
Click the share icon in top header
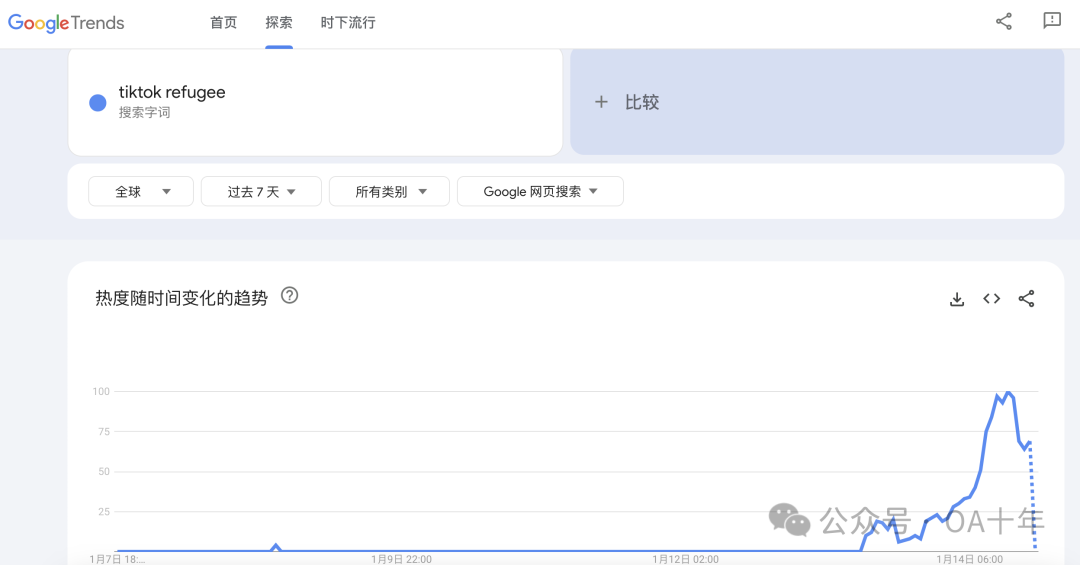(x=1004, y=21)
